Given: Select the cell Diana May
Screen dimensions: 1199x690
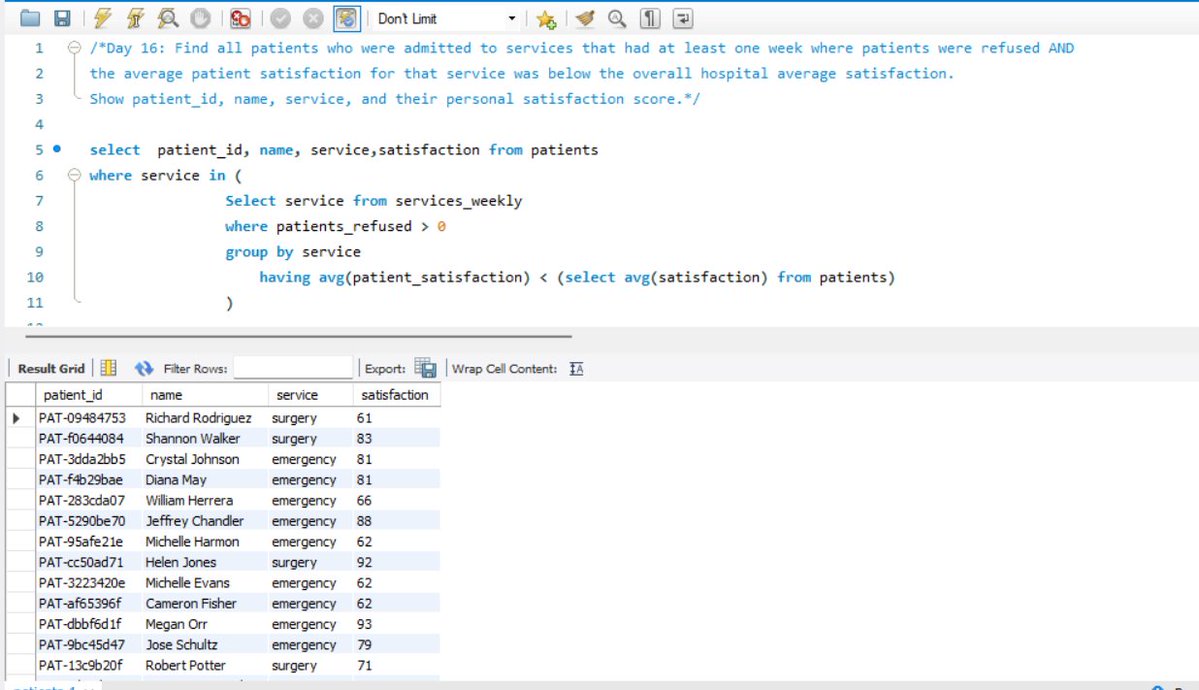Looking at the screenshot, I should pyautogui.click(x=205, y=480).
